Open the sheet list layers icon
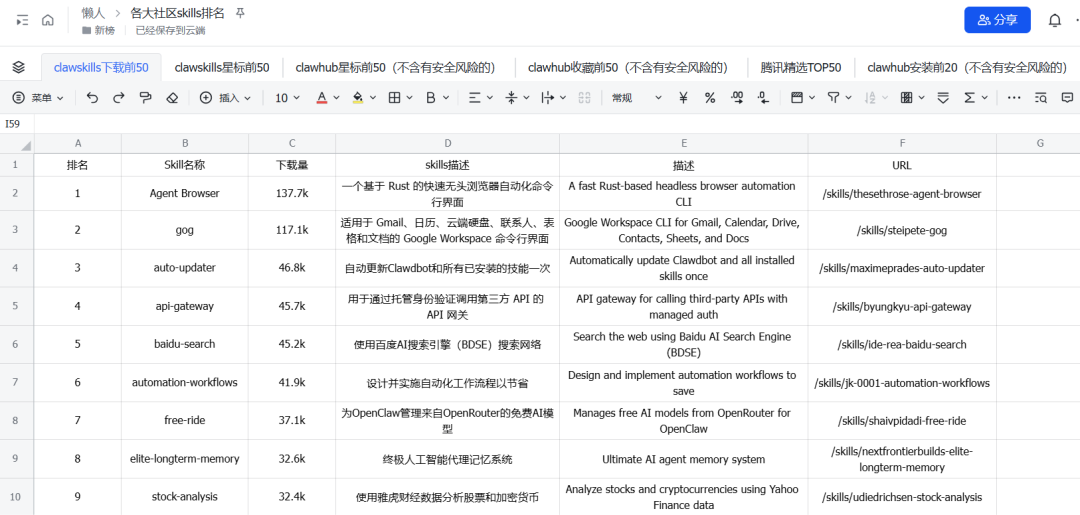 pos(18,67)
